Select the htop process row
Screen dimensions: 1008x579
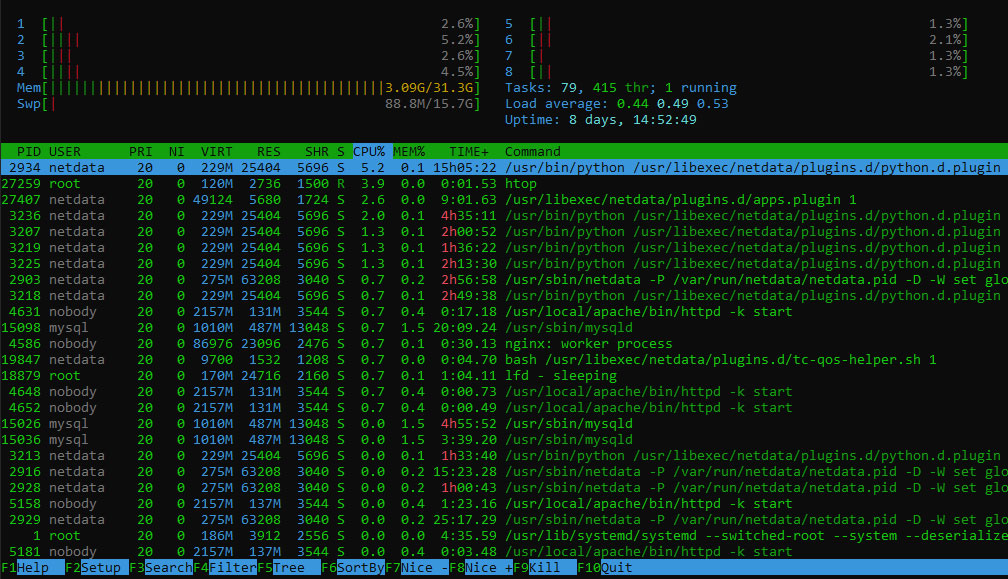click(504, 184)
